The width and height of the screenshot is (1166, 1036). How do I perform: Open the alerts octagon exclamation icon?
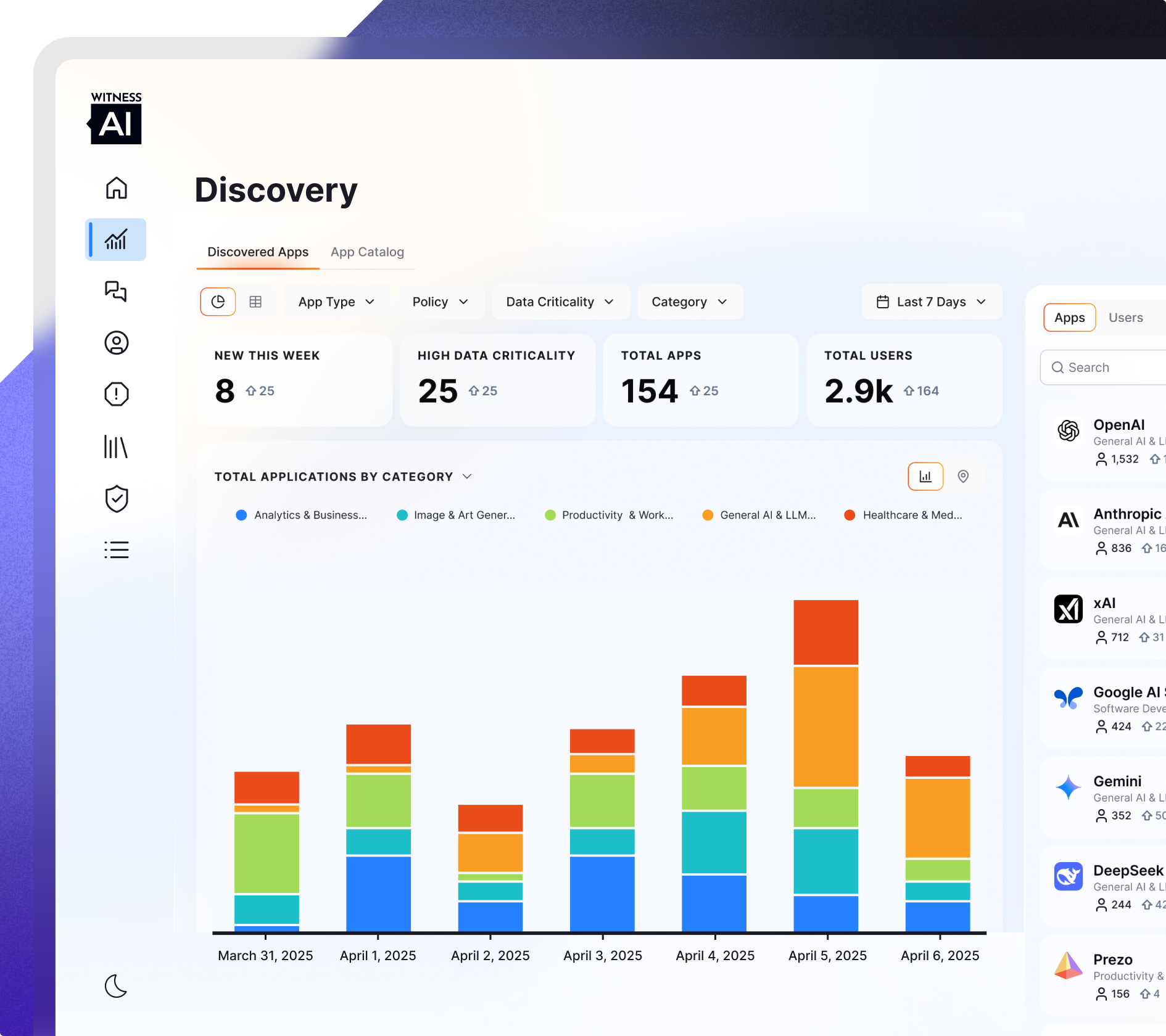point(116,394)
